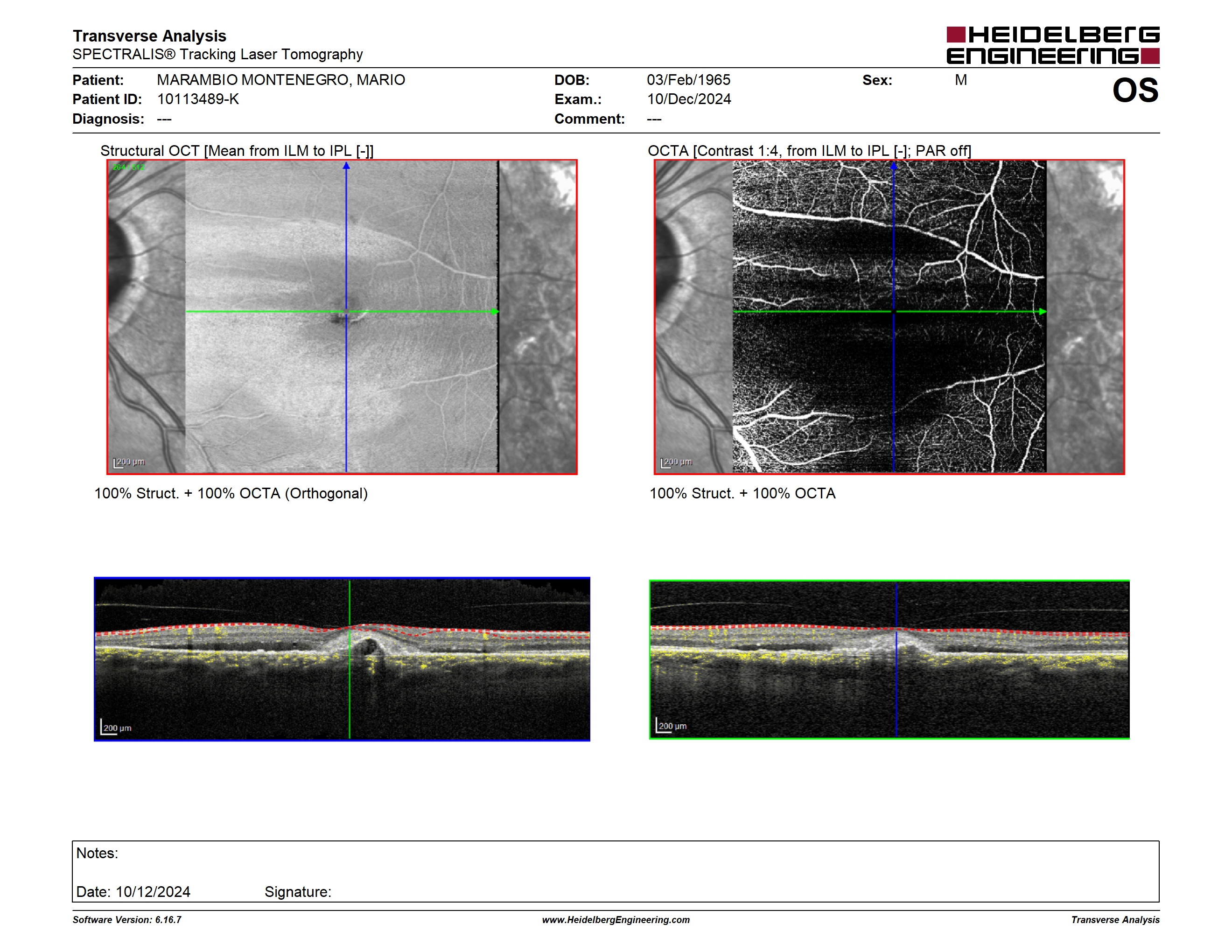Click the 'OS' eye laterality label
The width and height of the screenshot is (1232, 952).
point(1135,90)
